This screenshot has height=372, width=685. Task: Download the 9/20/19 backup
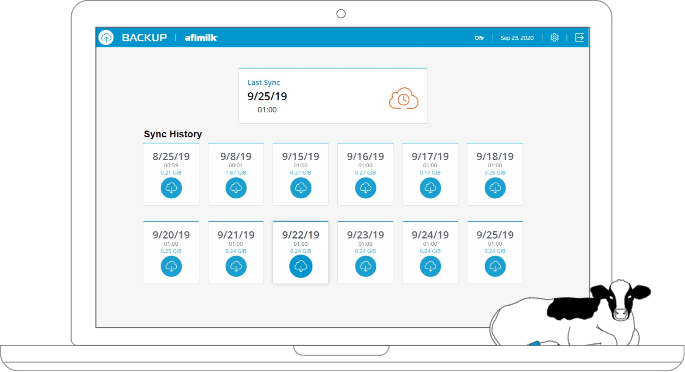[171, 266]
